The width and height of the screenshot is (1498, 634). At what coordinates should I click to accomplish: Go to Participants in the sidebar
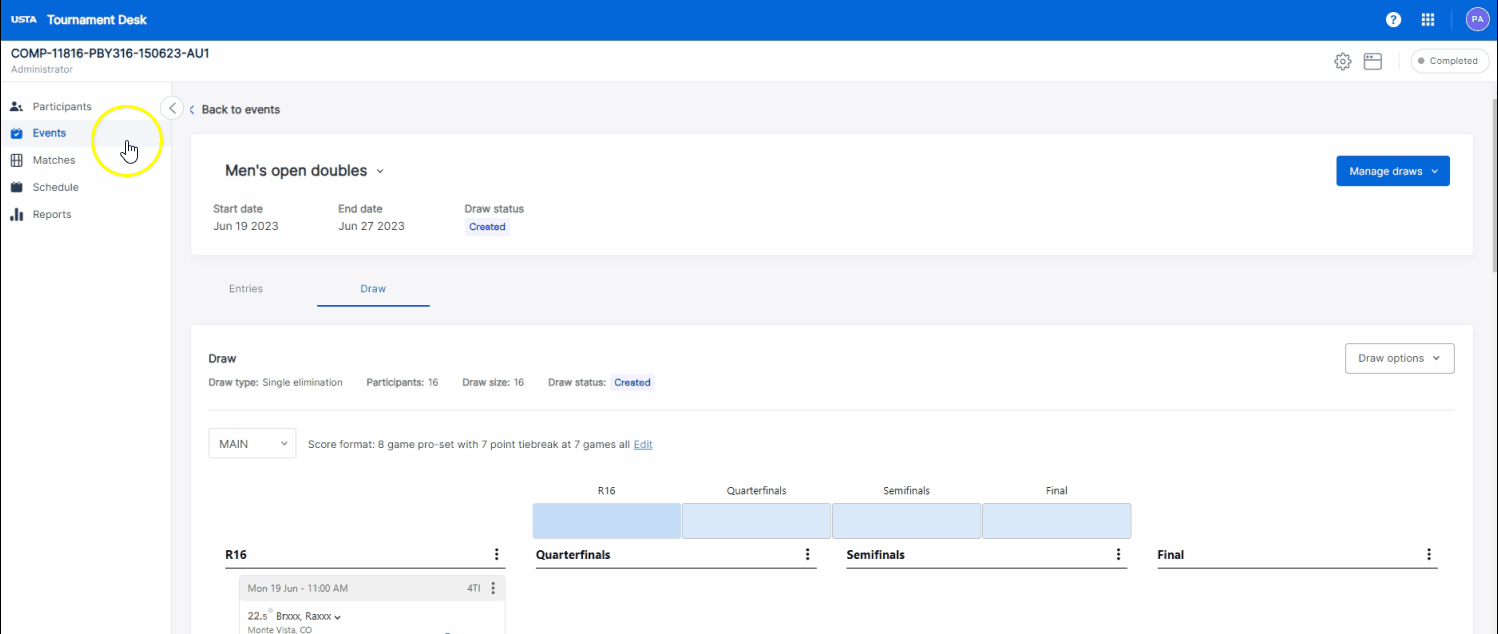pos(62,106)
